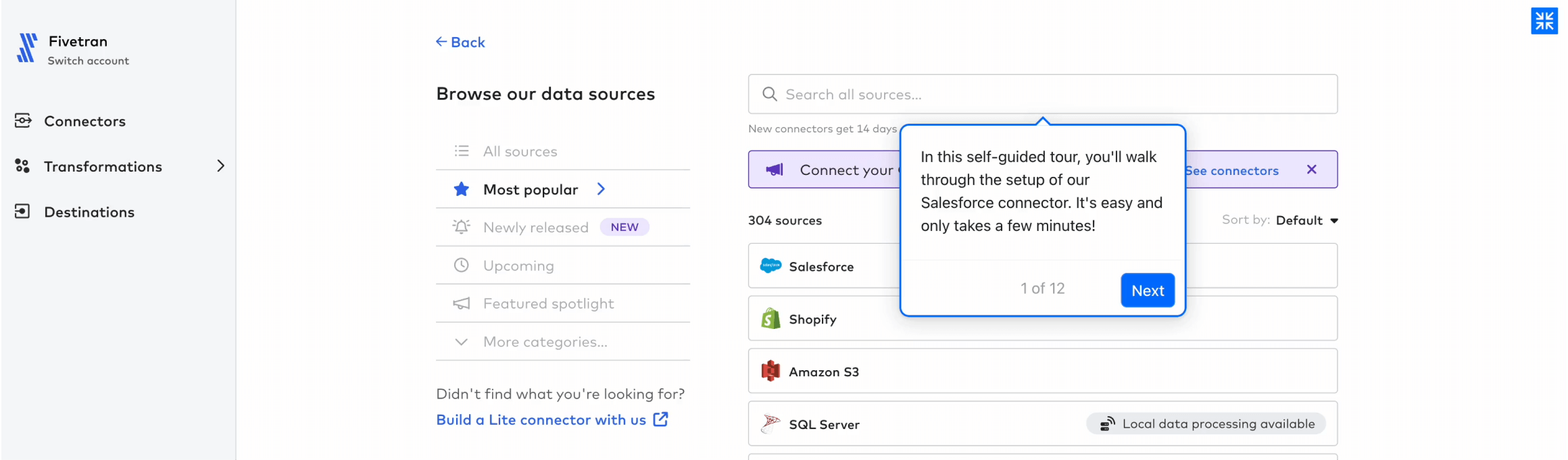Click the Fivetran logo icon

coord(26,48)
